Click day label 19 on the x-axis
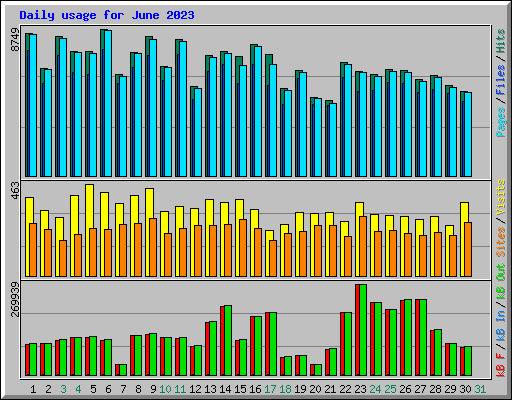 (300, 389)
